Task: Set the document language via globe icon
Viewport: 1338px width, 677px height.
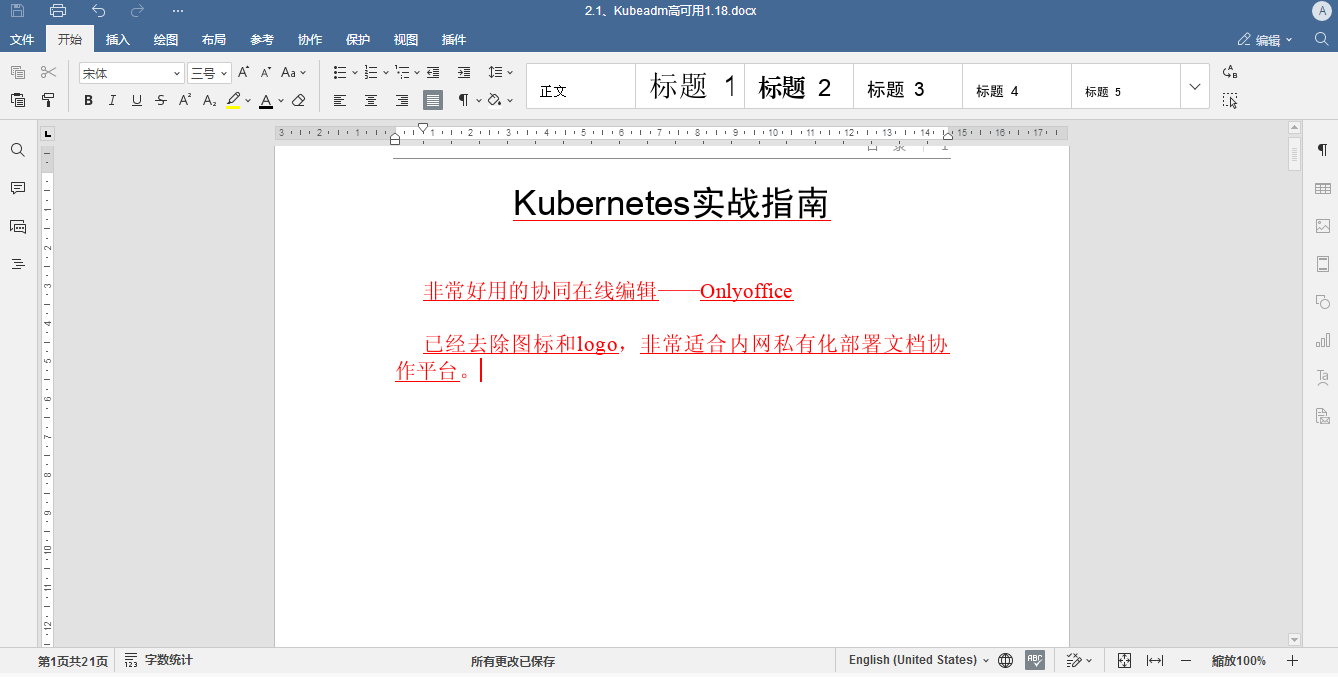Action: pos(1006,661)
